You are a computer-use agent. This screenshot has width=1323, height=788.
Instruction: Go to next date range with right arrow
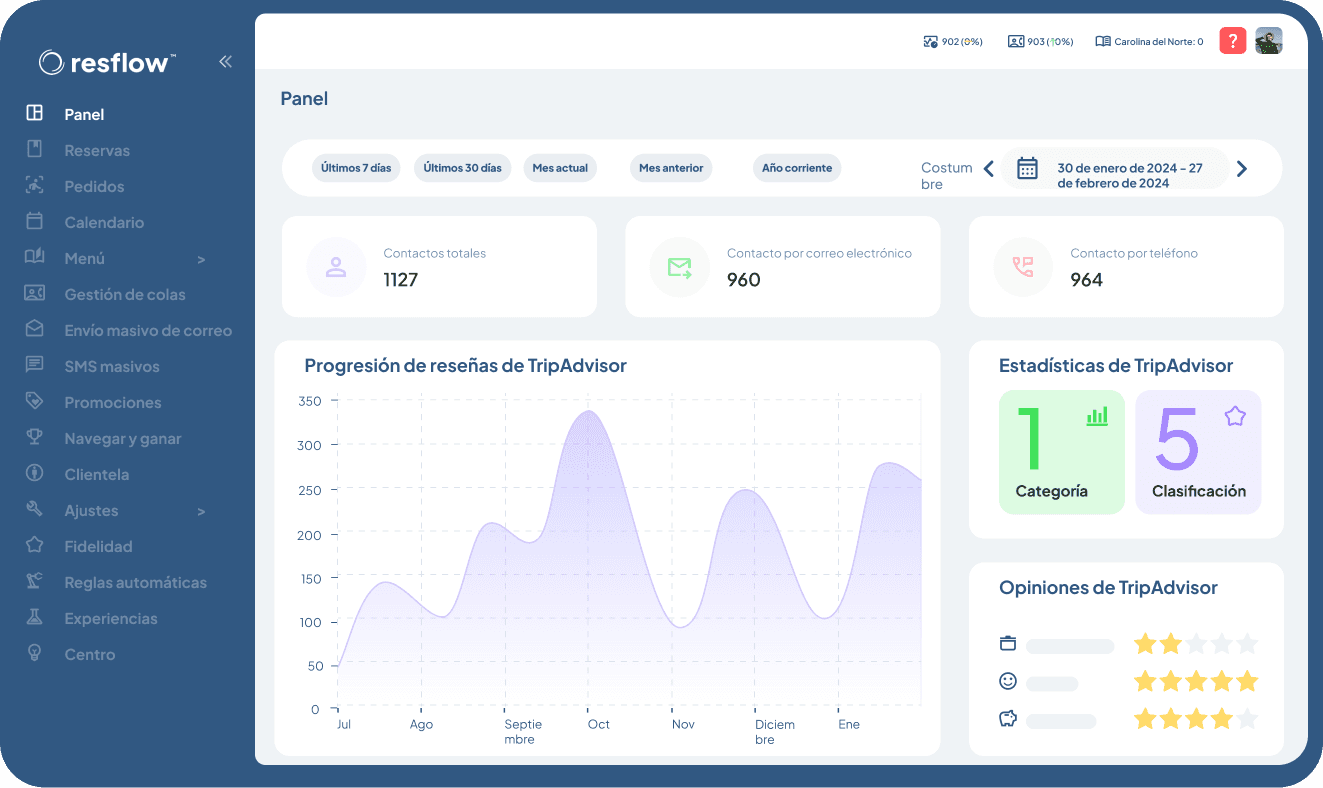click(1242, 168)
